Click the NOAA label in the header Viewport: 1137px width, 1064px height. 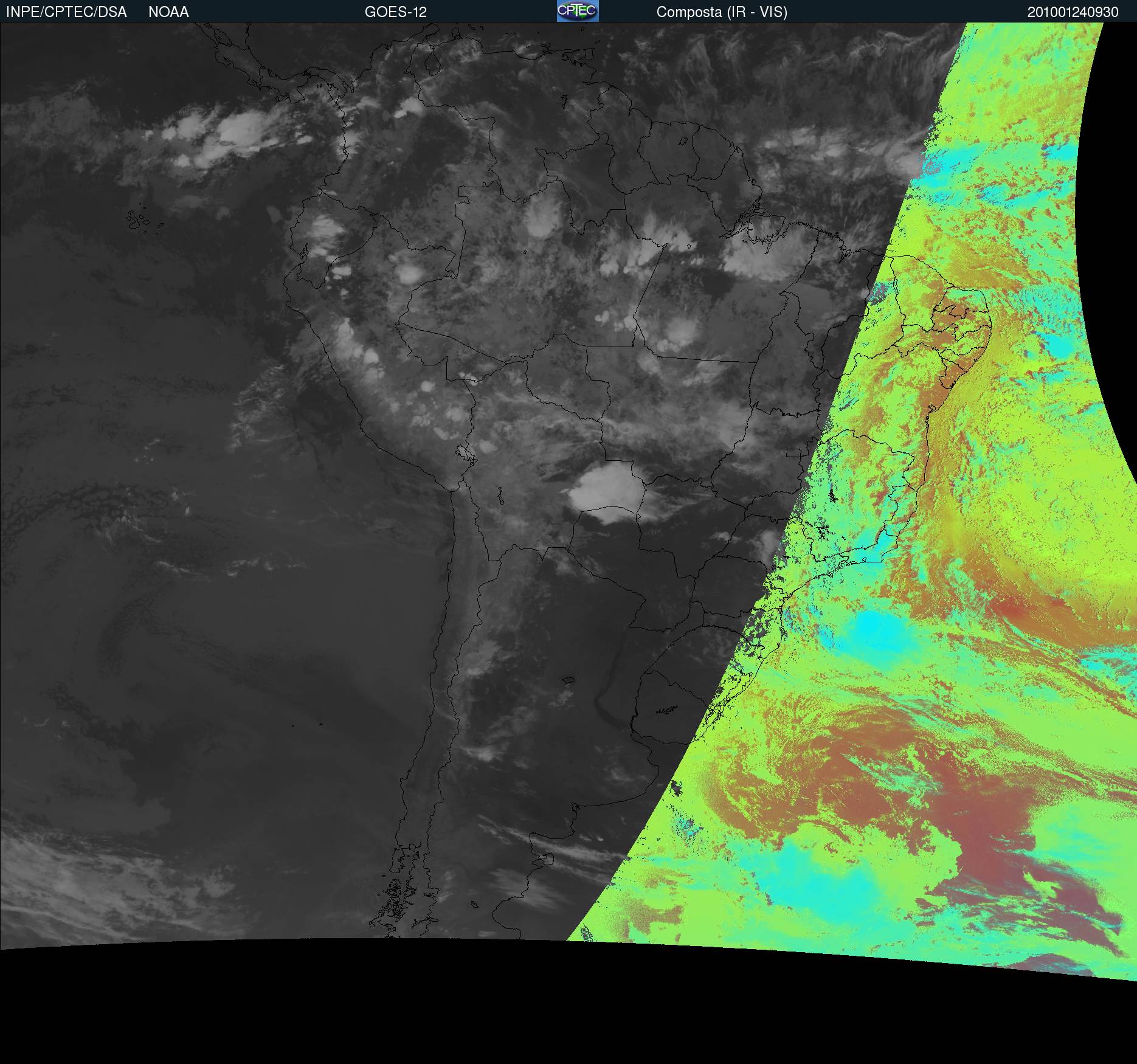(x=168, y=12)
